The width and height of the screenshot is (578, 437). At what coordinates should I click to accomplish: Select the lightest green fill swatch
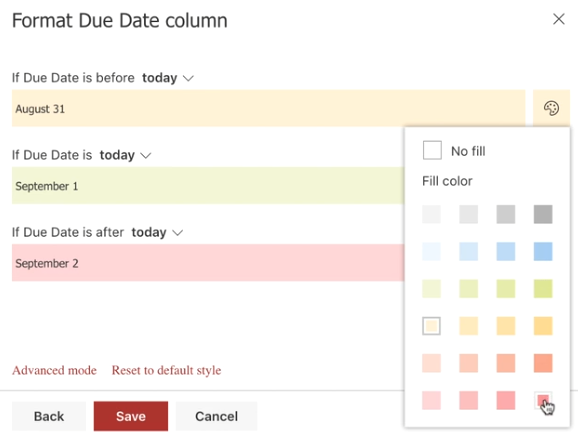431,289
